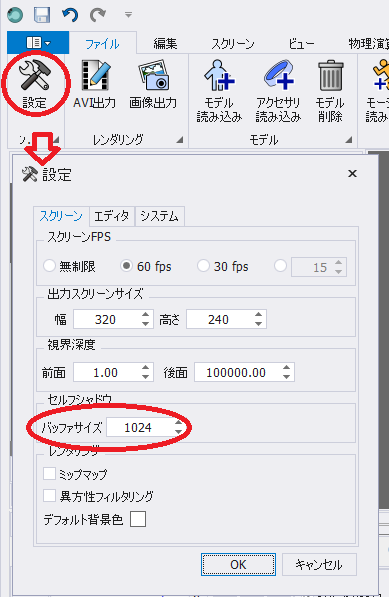
Task: Switch to the スクリーン ribbon tab
Action: (x=233, y=44)
